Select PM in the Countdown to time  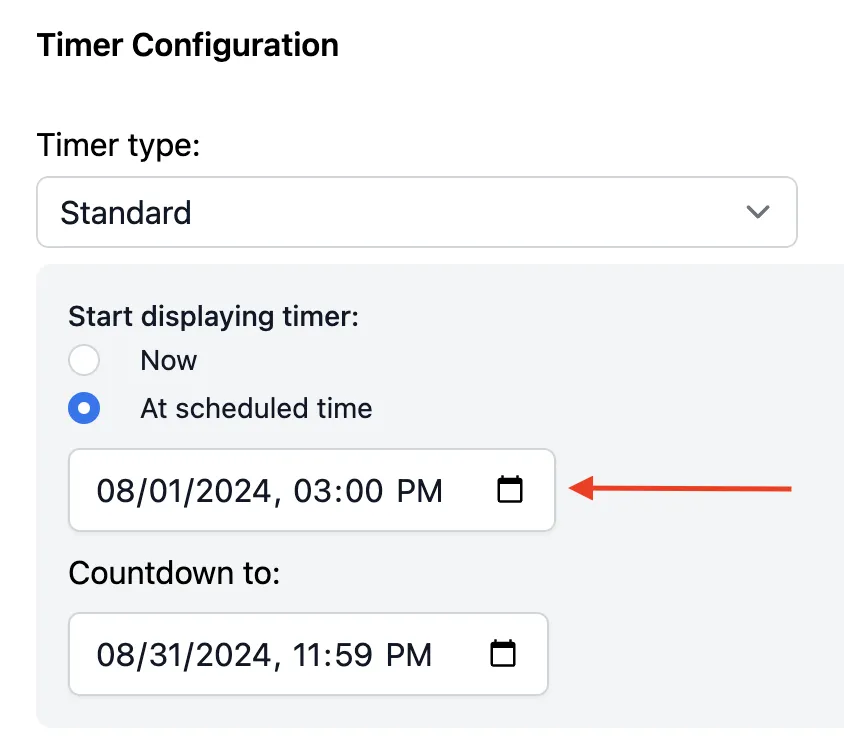[409, 655]
